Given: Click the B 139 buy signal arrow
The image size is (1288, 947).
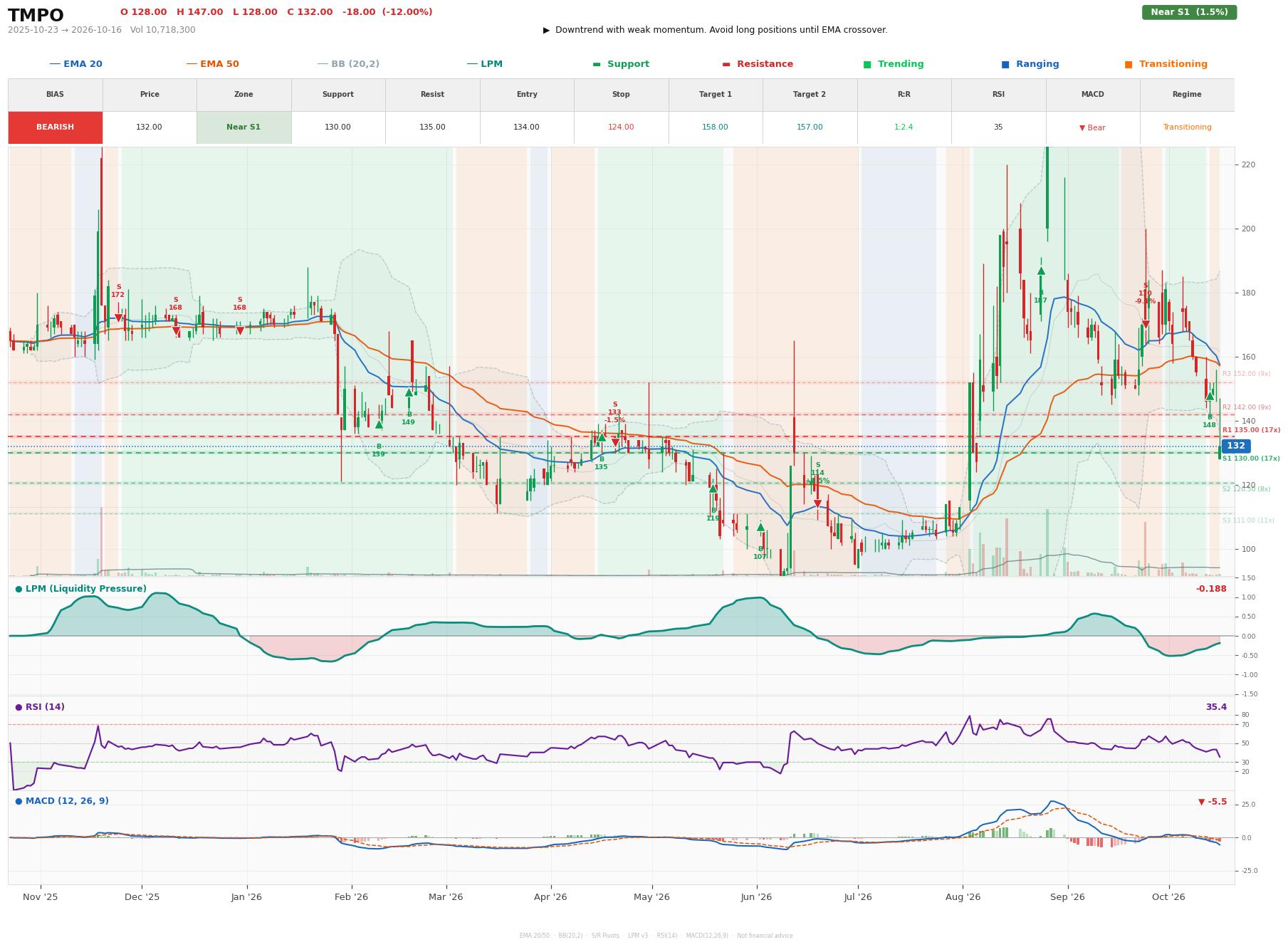Looking at the screenshot, I should 379,424.
